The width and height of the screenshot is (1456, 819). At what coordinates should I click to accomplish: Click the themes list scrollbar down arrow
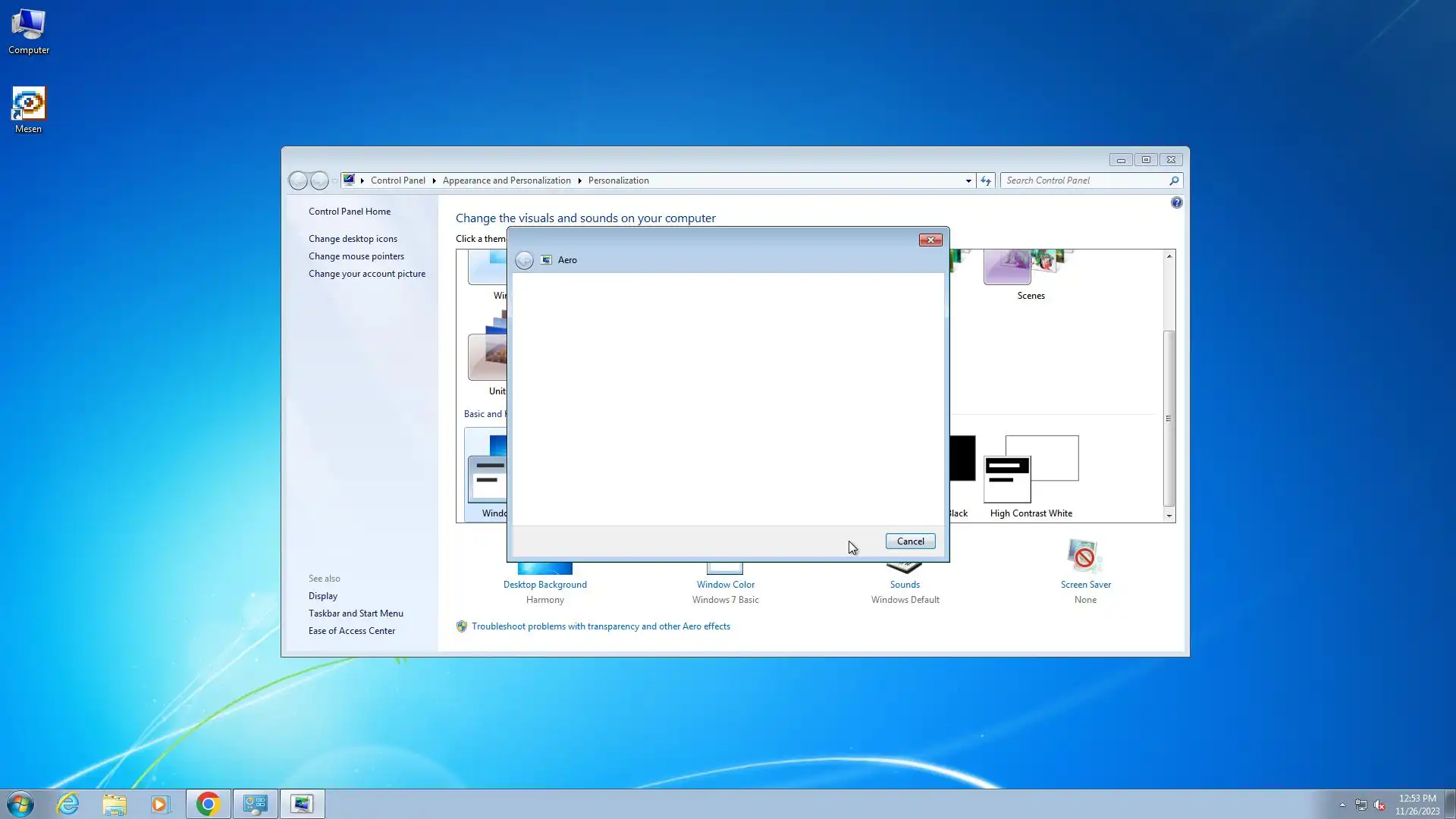click(x=1169, y=516)
